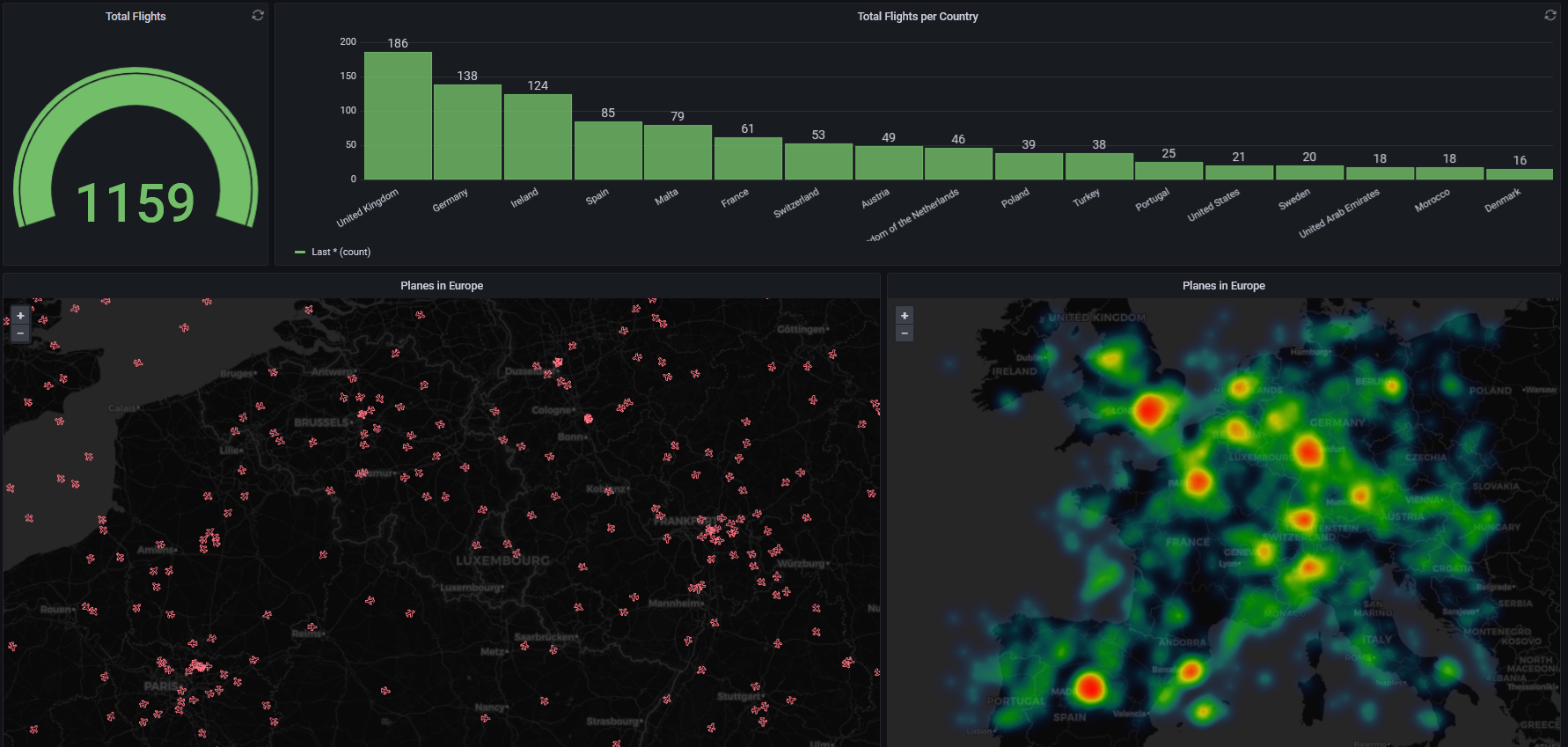Click the Morocco bar showing 18
The image size is (1568, 747).
pyautogui.click(x=1449, y=173)
